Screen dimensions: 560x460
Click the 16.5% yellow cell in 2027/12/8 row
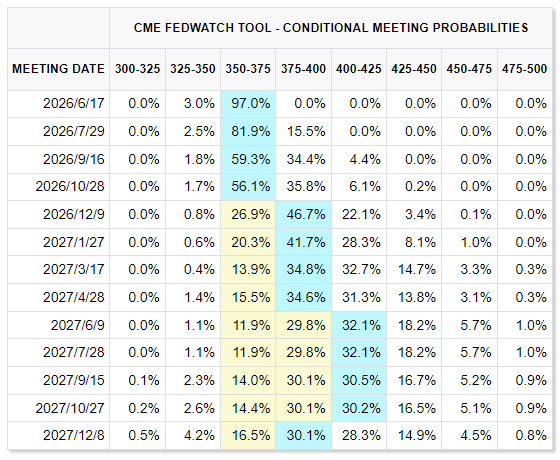pos(248,436)
